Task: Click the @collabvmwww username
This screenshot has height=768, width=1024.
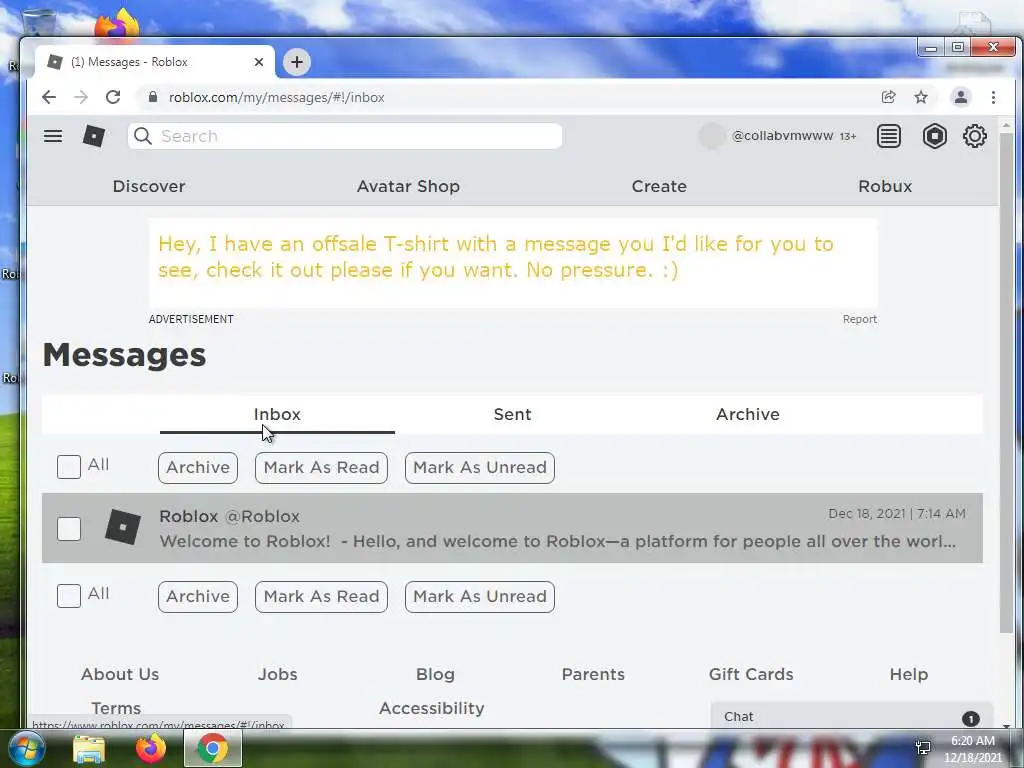Action: pyautogui.click(x=782, y=136)
